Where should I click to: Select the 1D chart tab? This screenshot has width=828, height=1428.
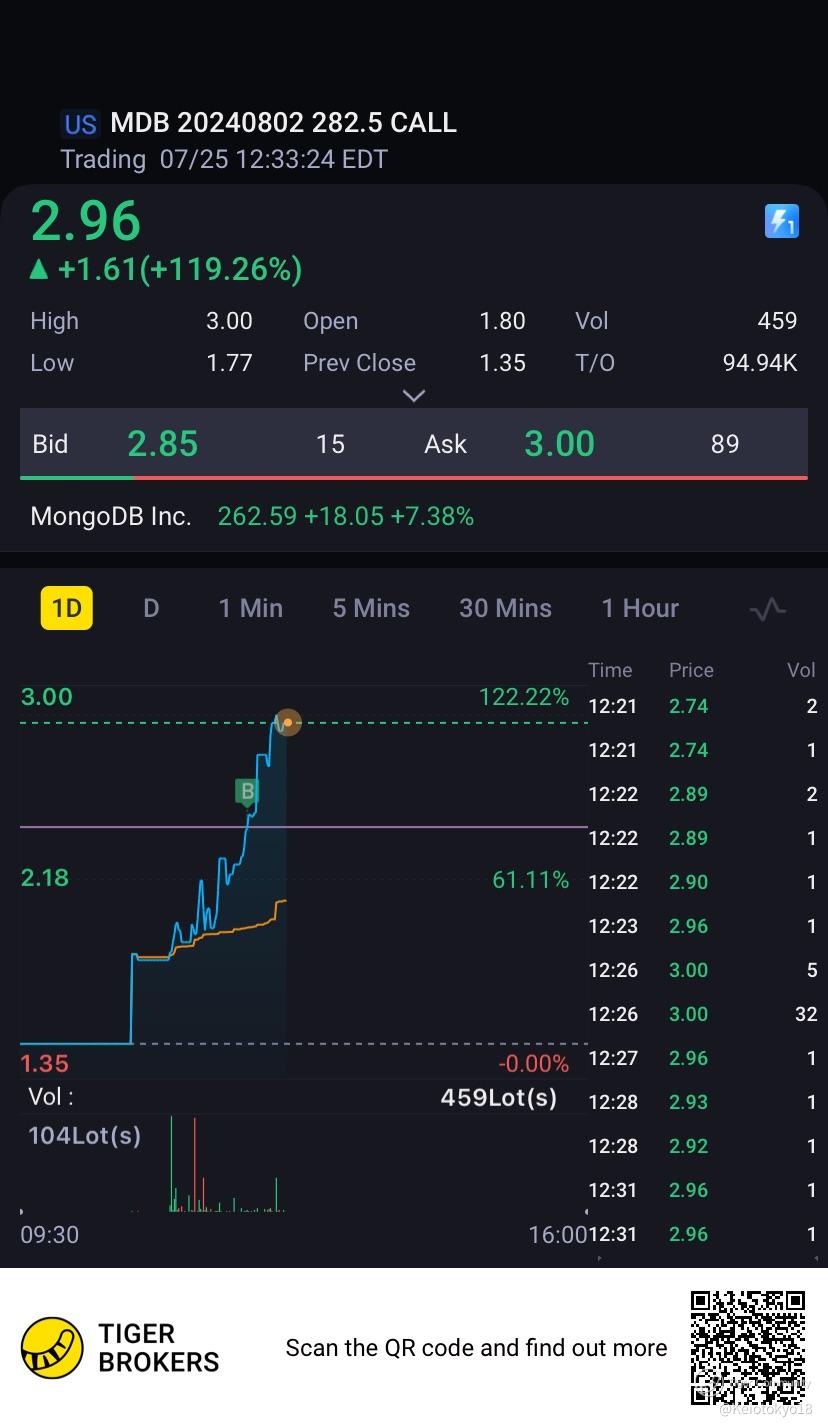[x=66, y=608]
